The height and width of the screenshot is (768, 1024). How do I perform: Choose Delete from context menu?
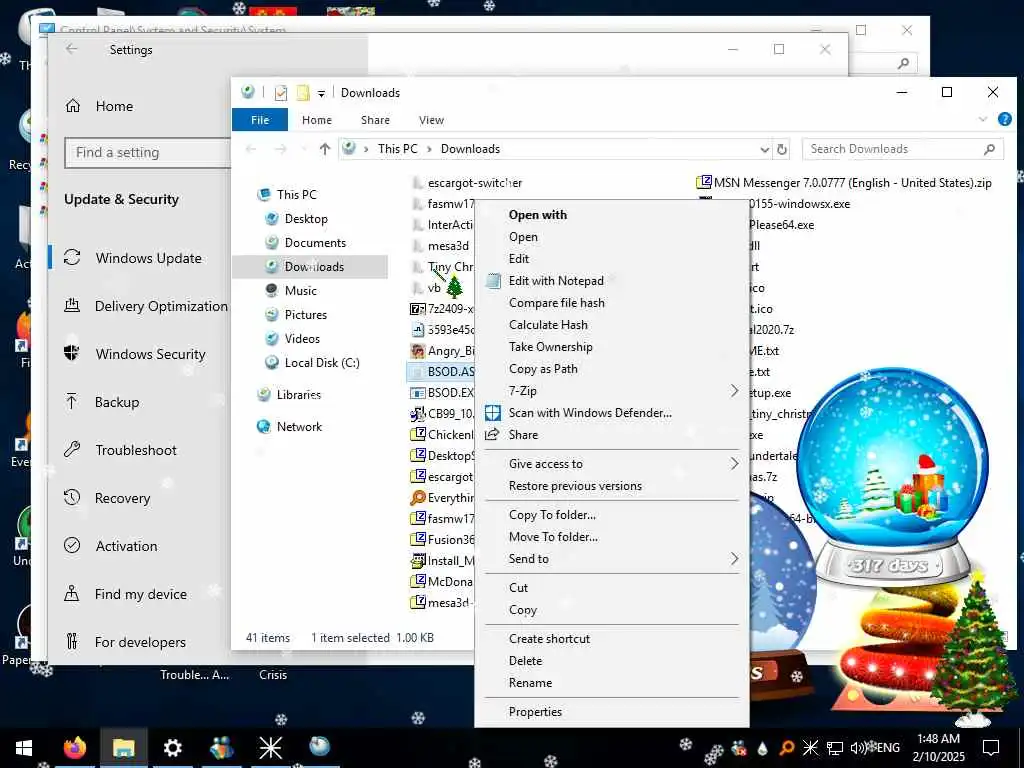coord(525,661)
